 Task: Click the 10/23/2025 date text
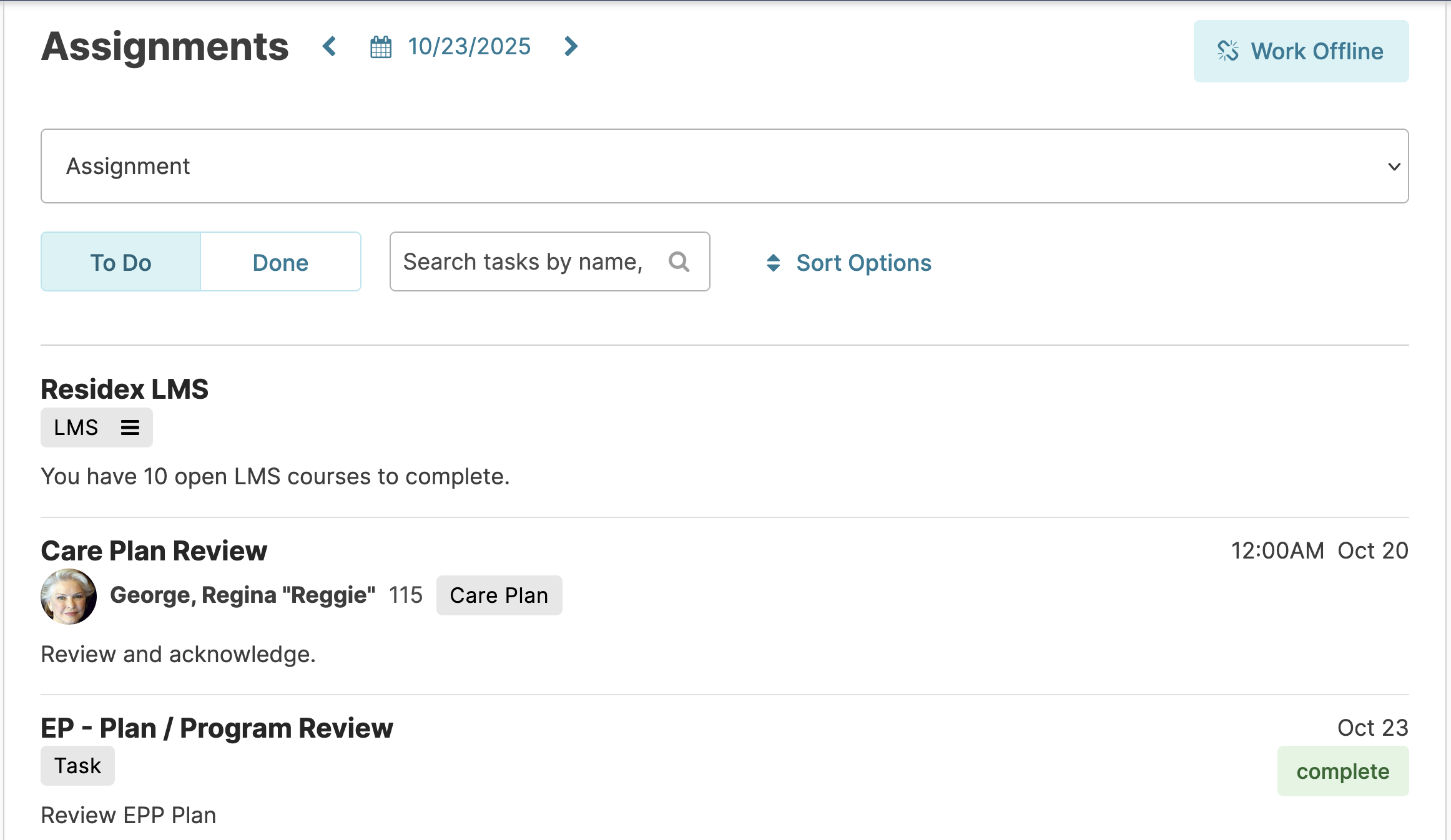[469, 46]
